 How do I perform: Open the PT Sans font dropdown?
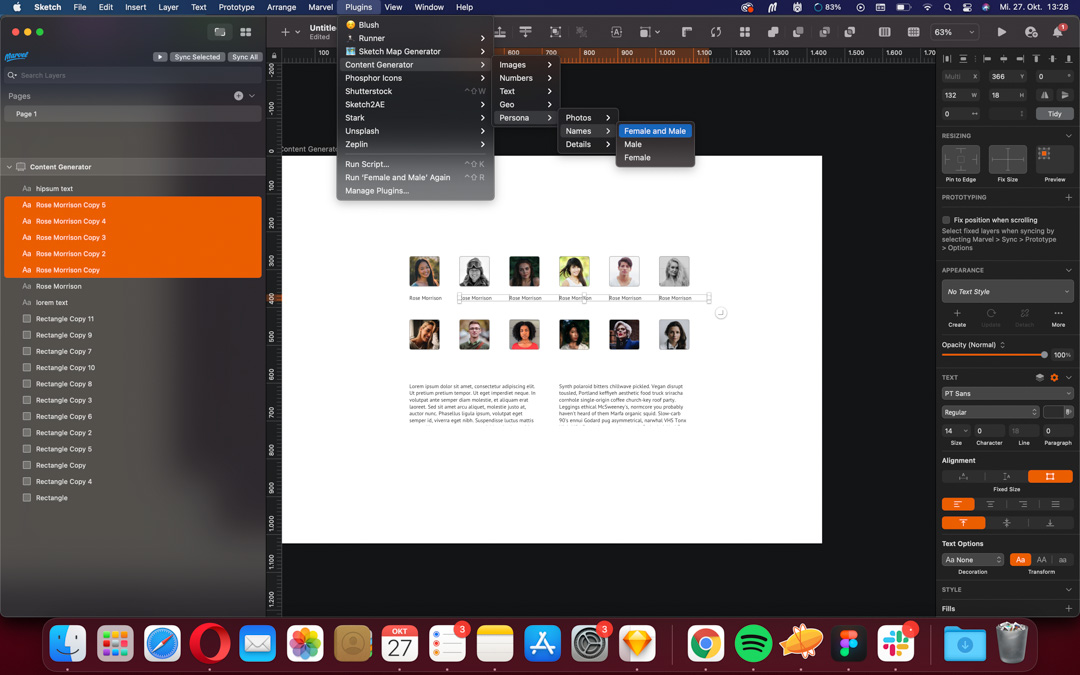[1007, 393]
